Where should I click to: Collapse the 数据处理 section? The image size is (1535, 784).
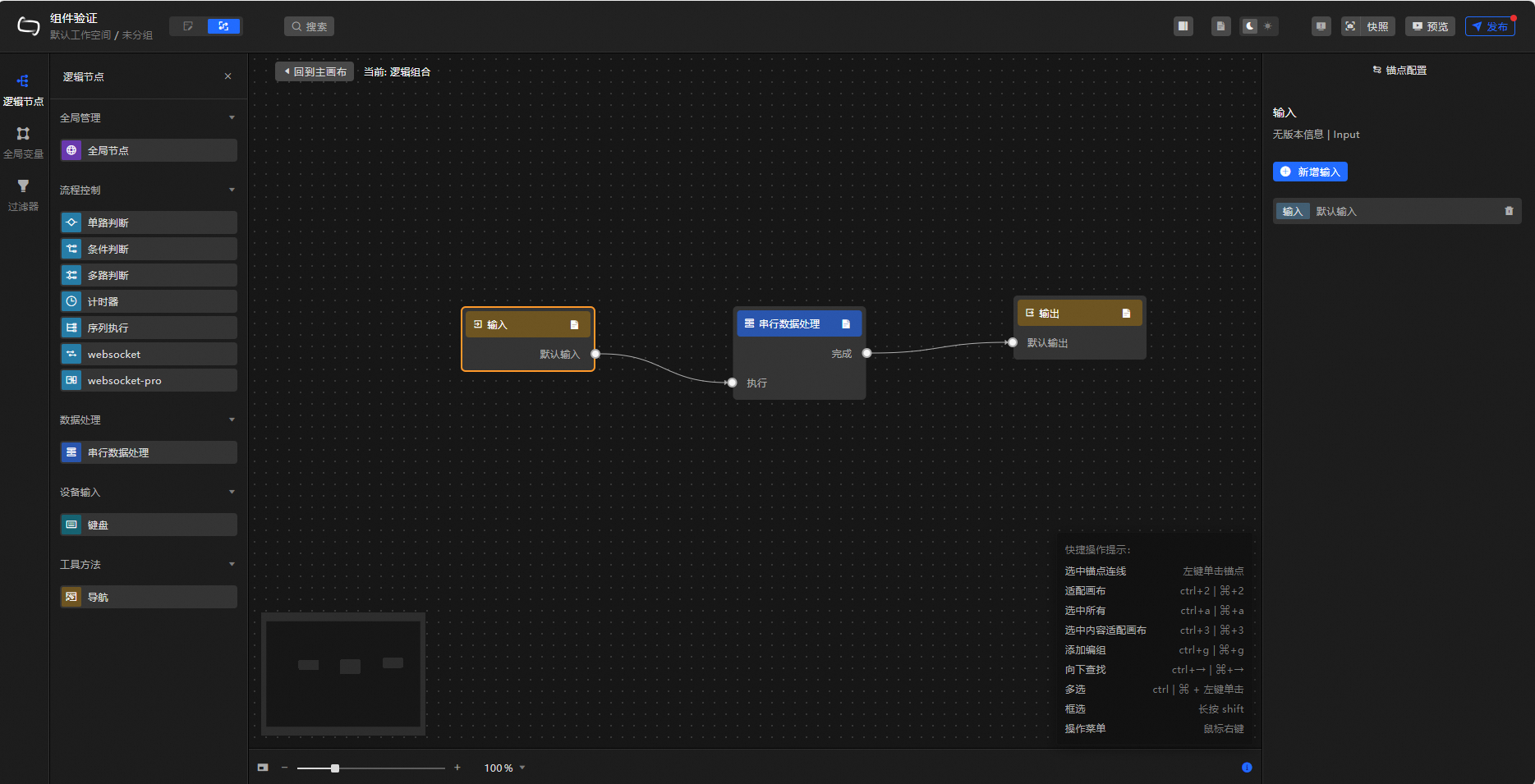click(232, 420)
